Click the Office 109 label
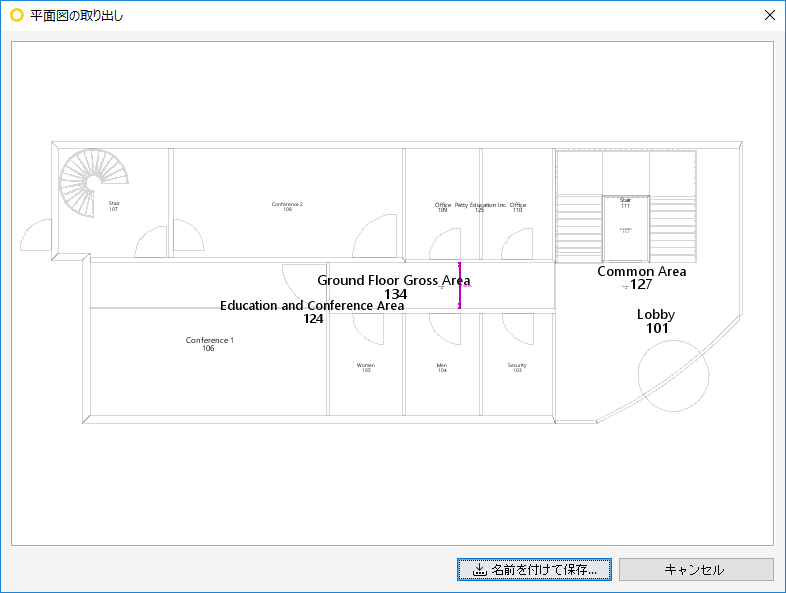 click(443, 207)
